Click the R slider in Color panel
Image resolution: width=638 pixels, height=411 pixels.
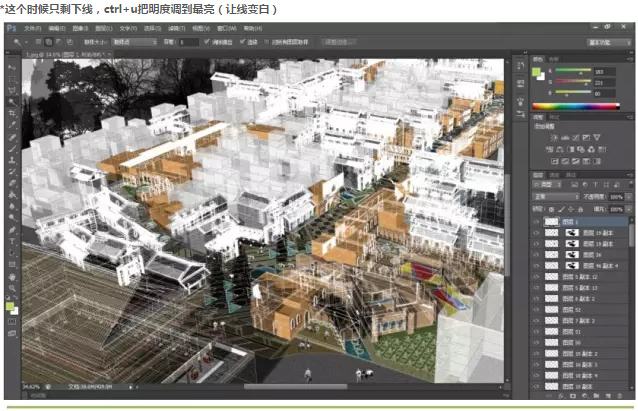[x=573, y=71]
